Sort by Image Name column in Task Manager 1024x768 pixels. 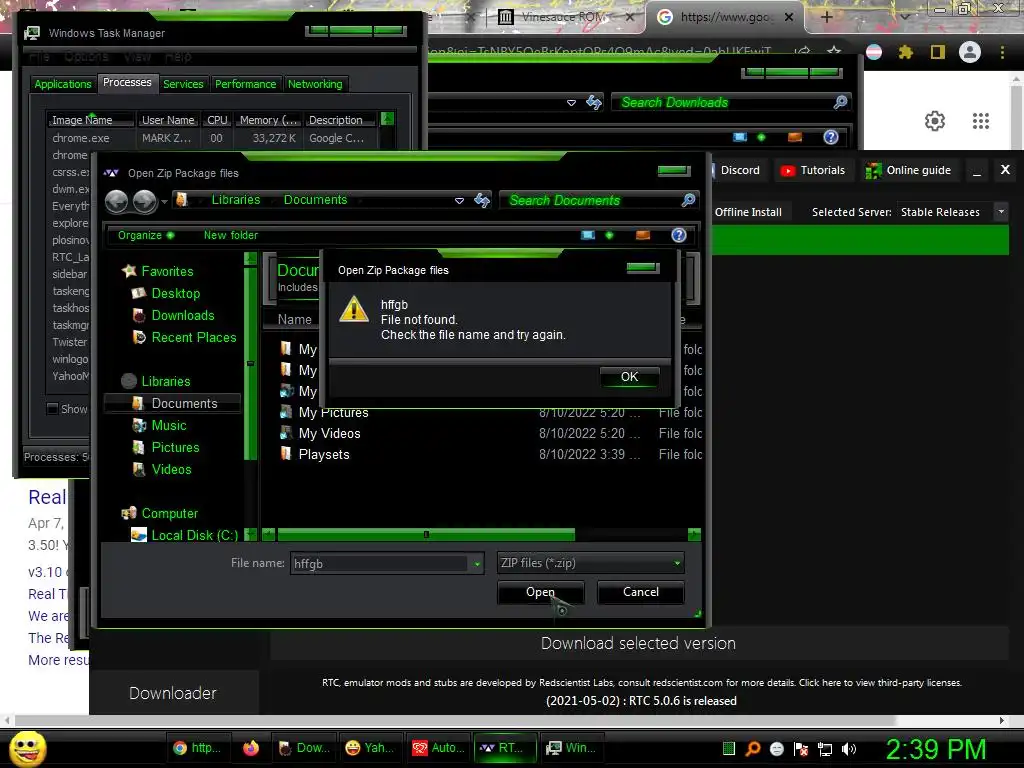[x=91, y=120]
